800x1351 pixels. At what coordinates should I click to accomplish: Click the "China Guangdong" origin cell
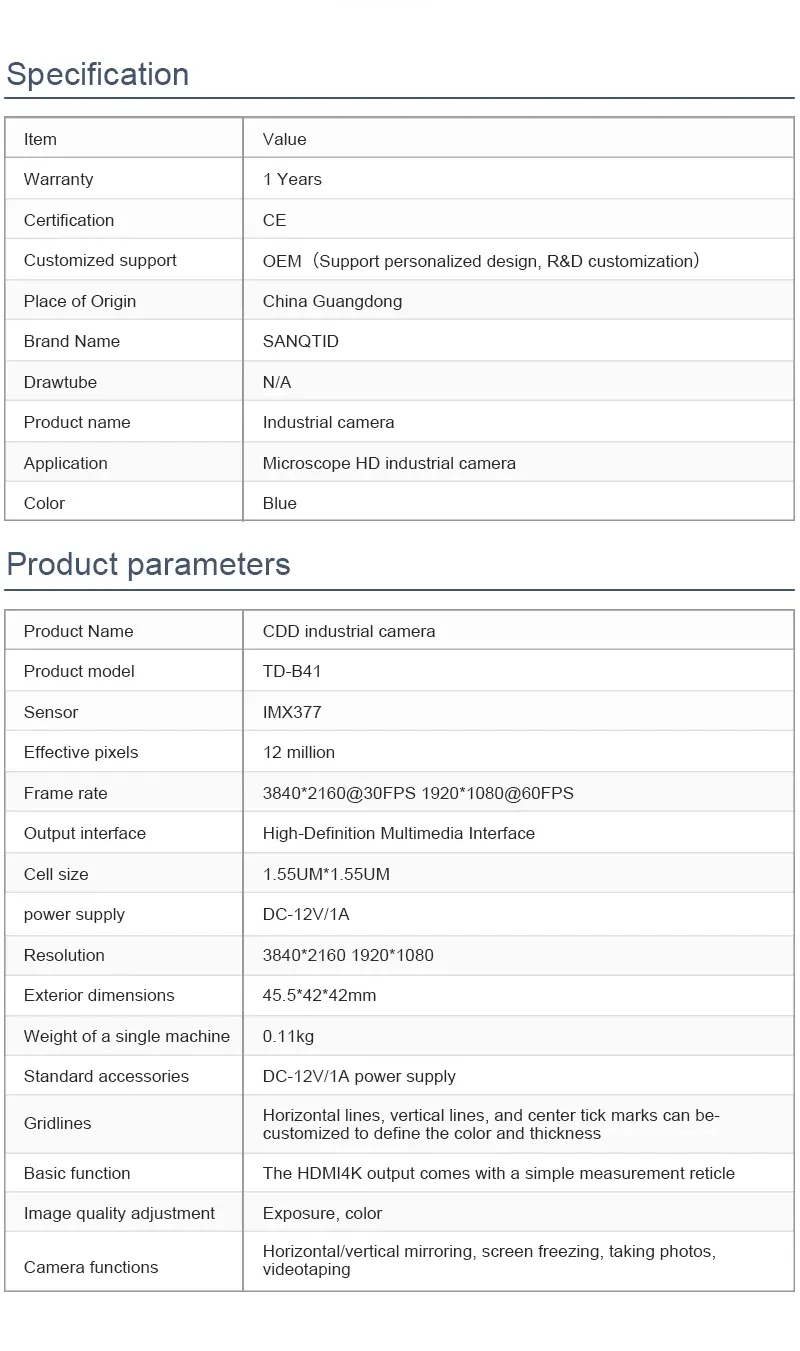pos(332,301)
